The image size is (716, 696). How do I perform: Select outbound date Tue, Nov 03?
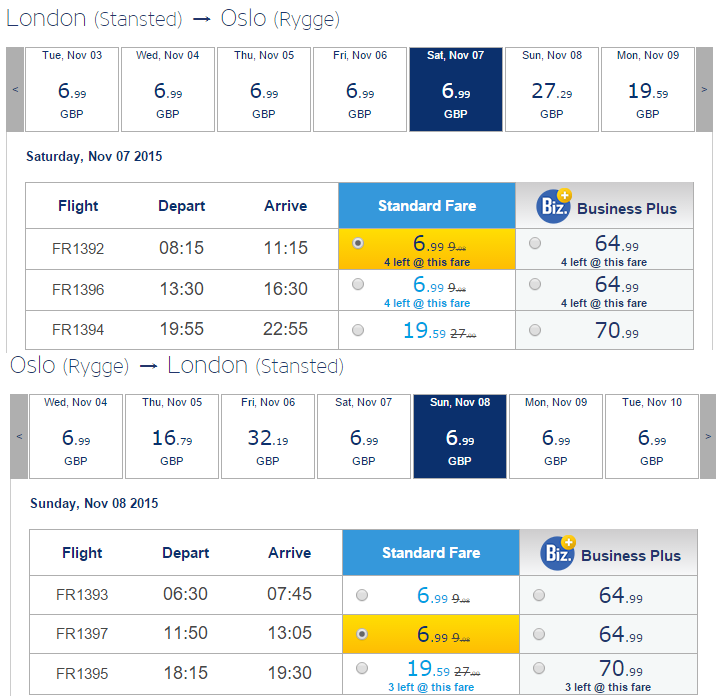point(72,89)
